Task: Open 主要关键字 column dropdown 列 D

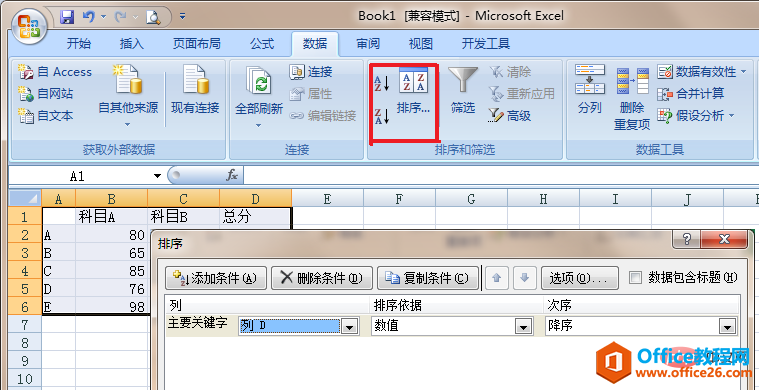Action: coord(349,327)
